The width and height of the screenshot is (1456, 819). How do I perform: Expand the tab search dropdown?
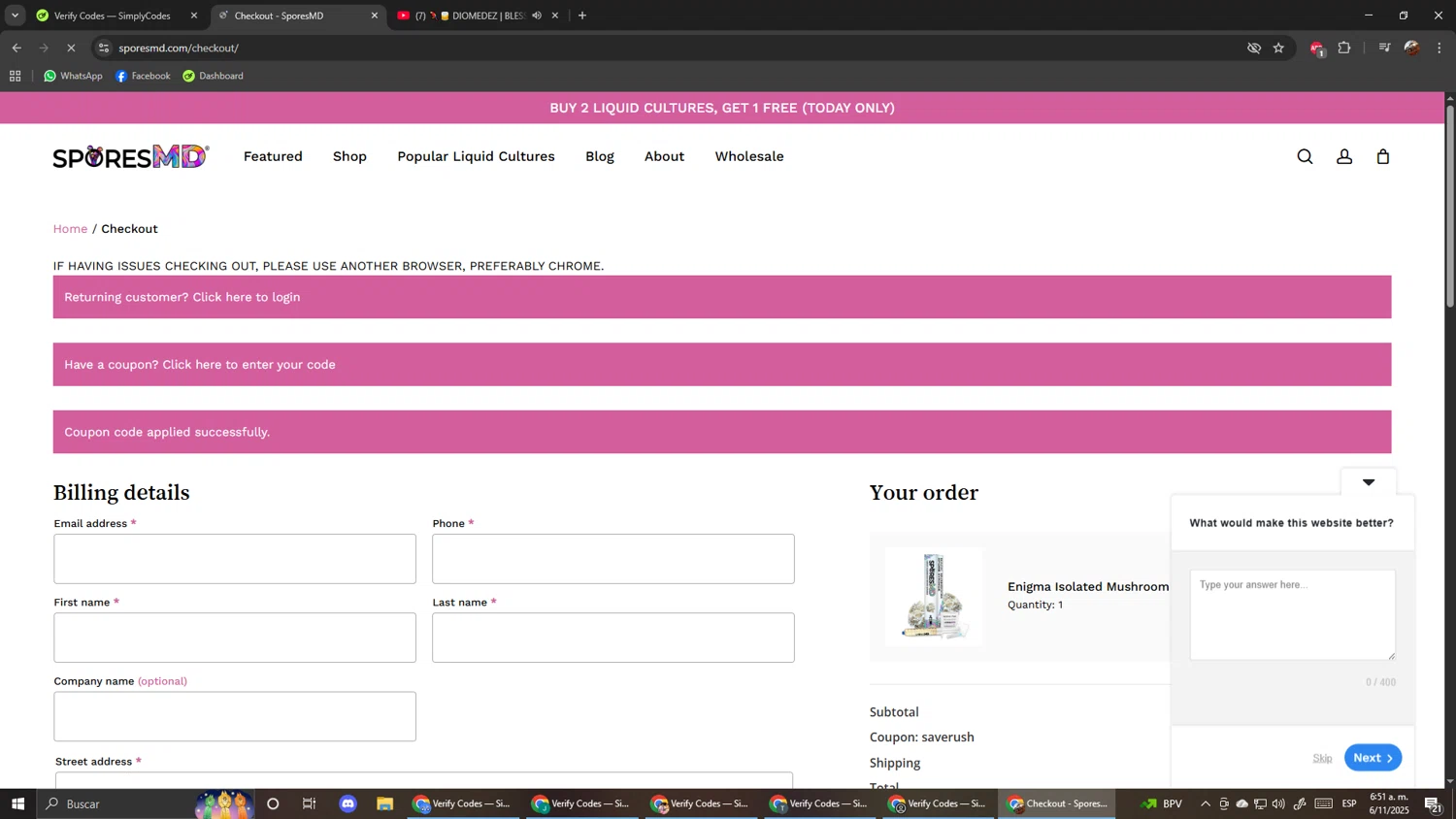pos(15,16)
